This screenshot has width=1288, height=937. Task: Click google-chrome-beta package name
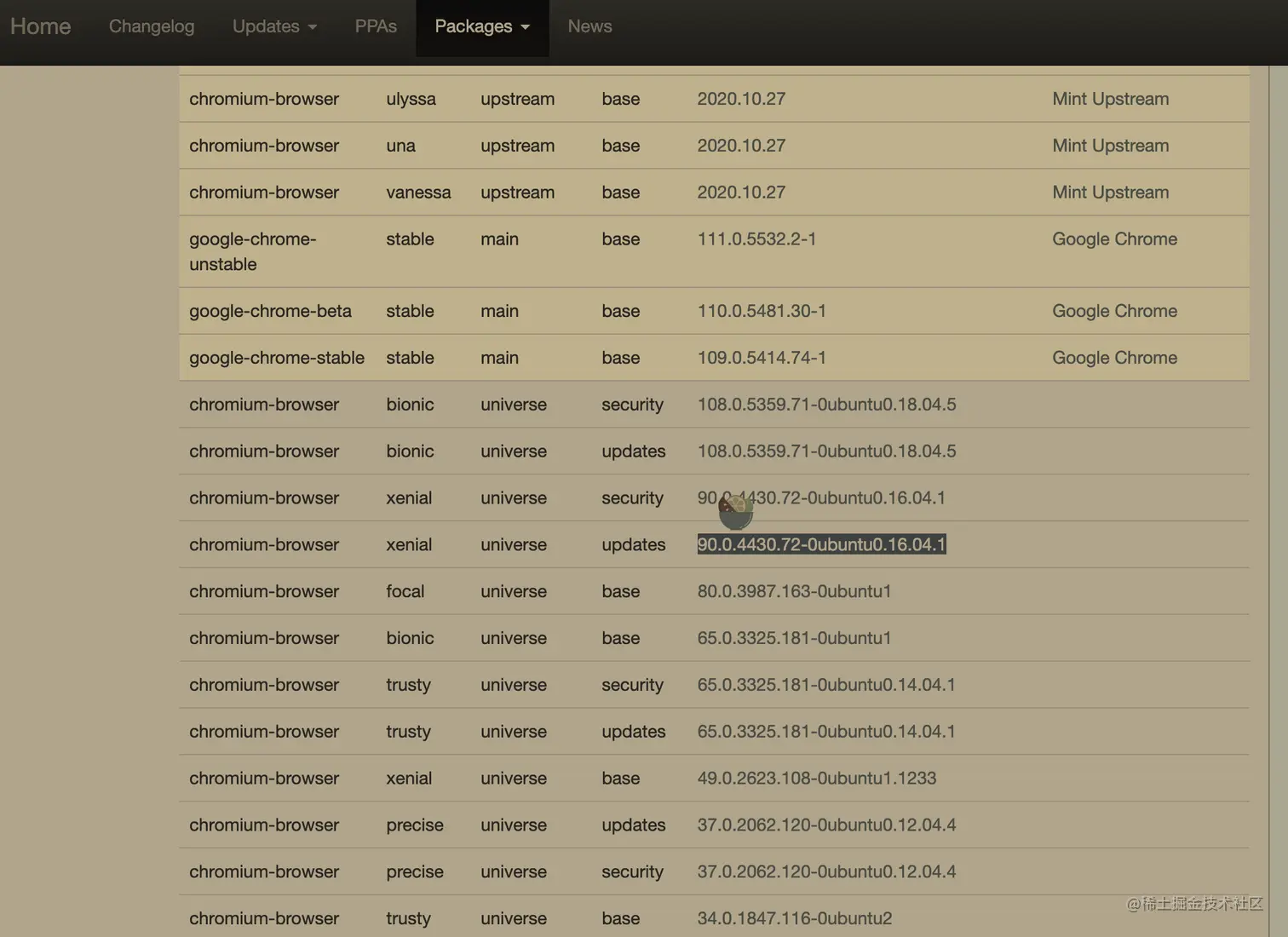coord(270,311)
